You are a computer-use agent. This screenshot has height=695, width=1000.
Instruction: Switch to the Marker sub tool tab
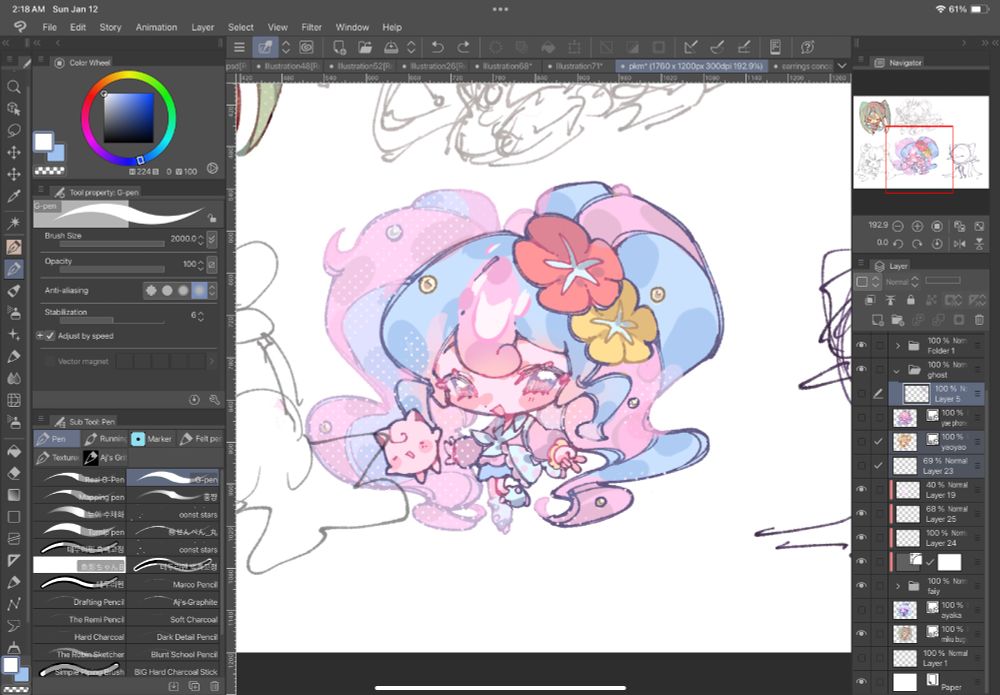(152, 439)
